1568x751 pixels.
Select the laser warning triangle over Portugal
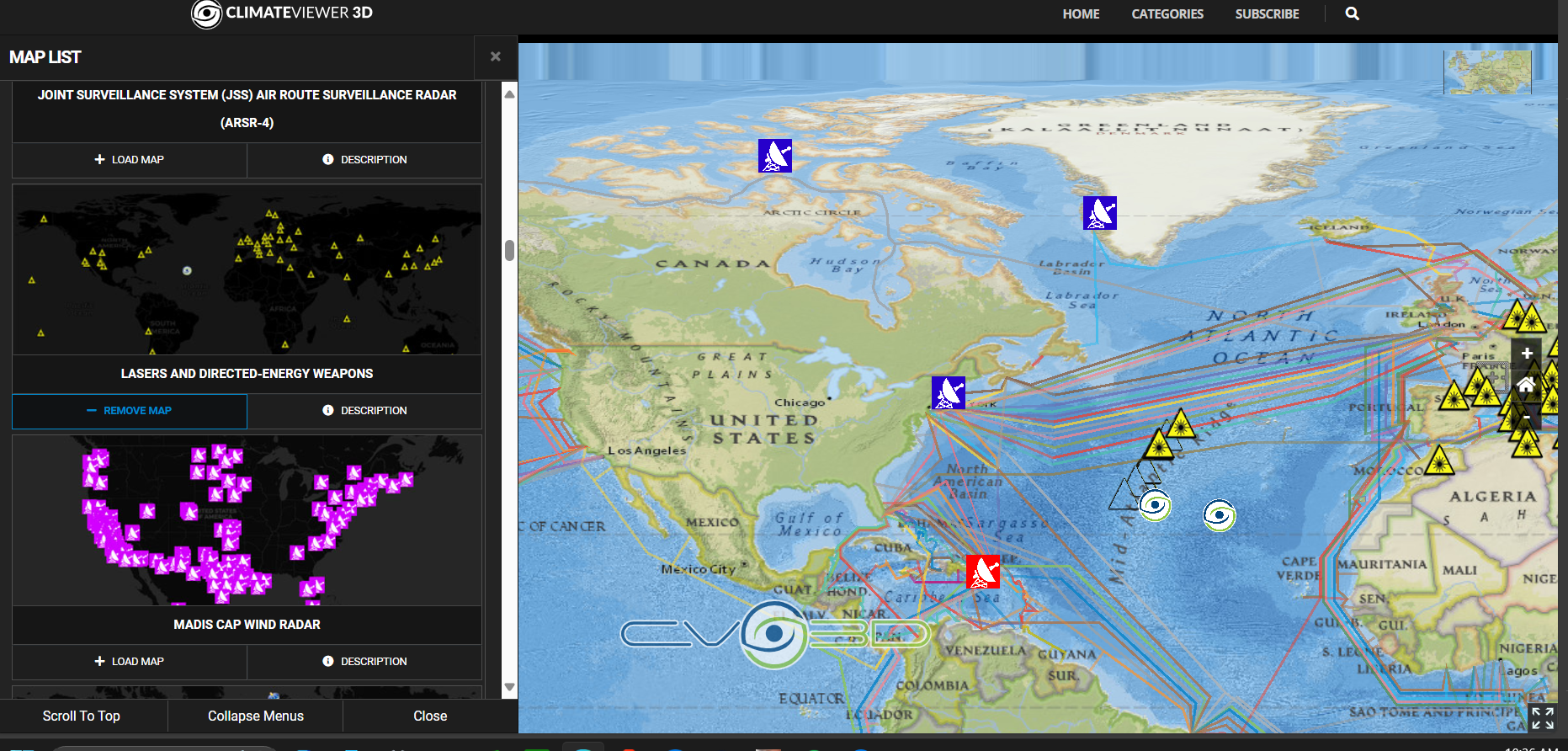1454,395
